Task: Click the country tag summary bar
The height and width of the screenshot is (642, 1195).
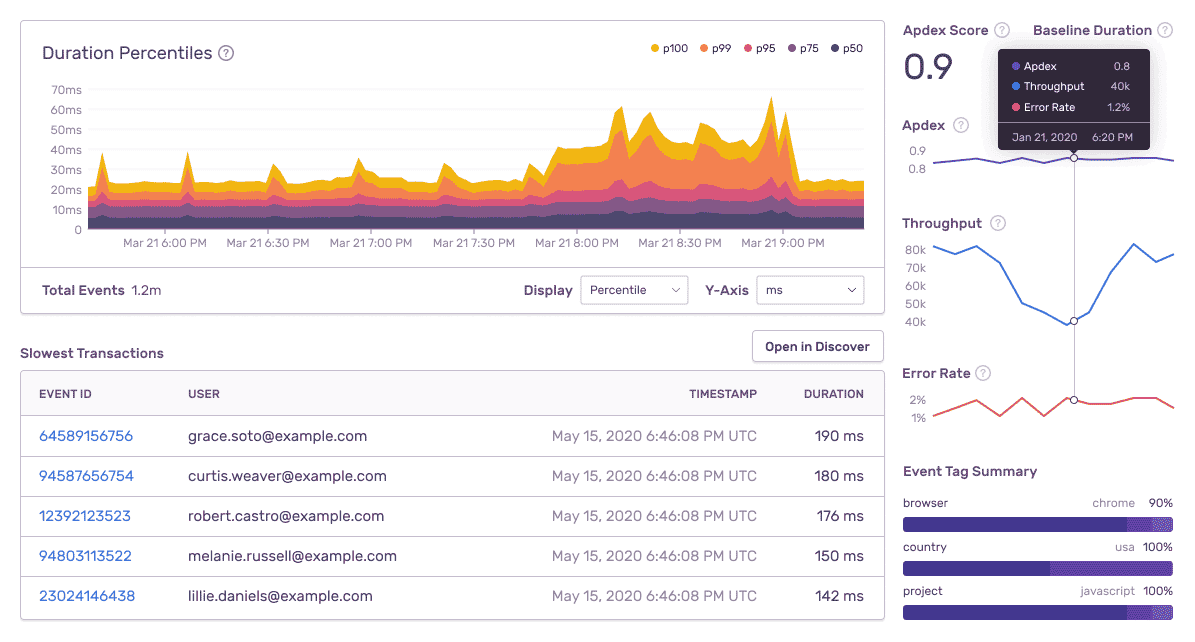Action: (x=1038, y=569)
